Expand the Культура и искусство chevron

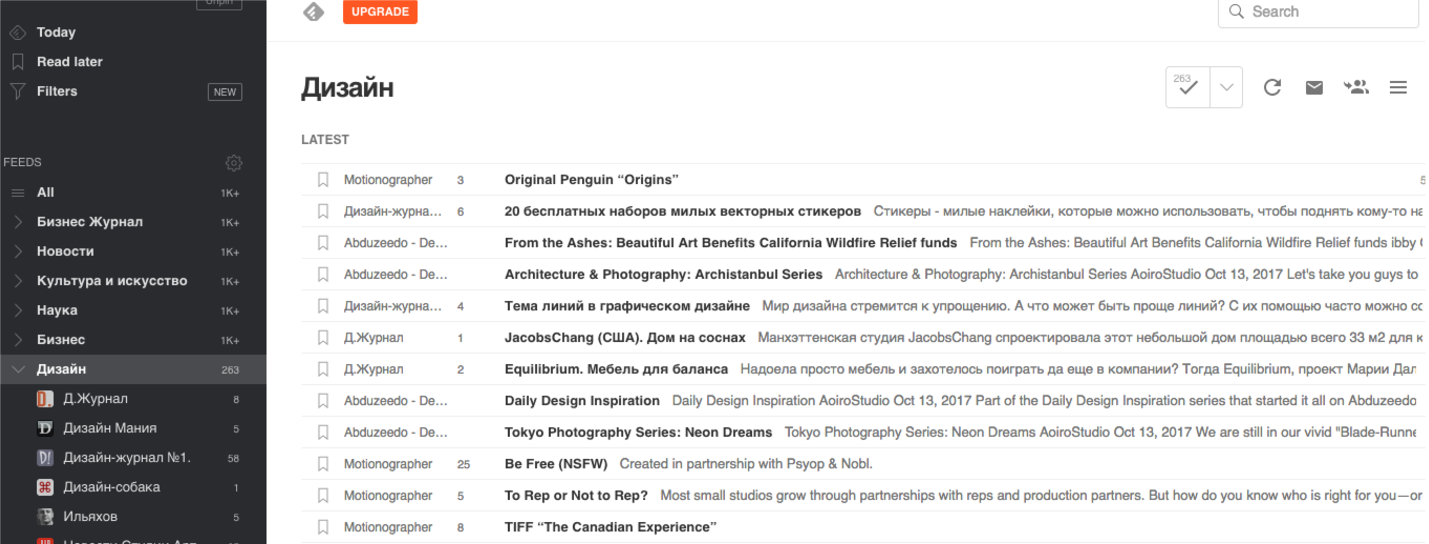(x=18, y=281)
